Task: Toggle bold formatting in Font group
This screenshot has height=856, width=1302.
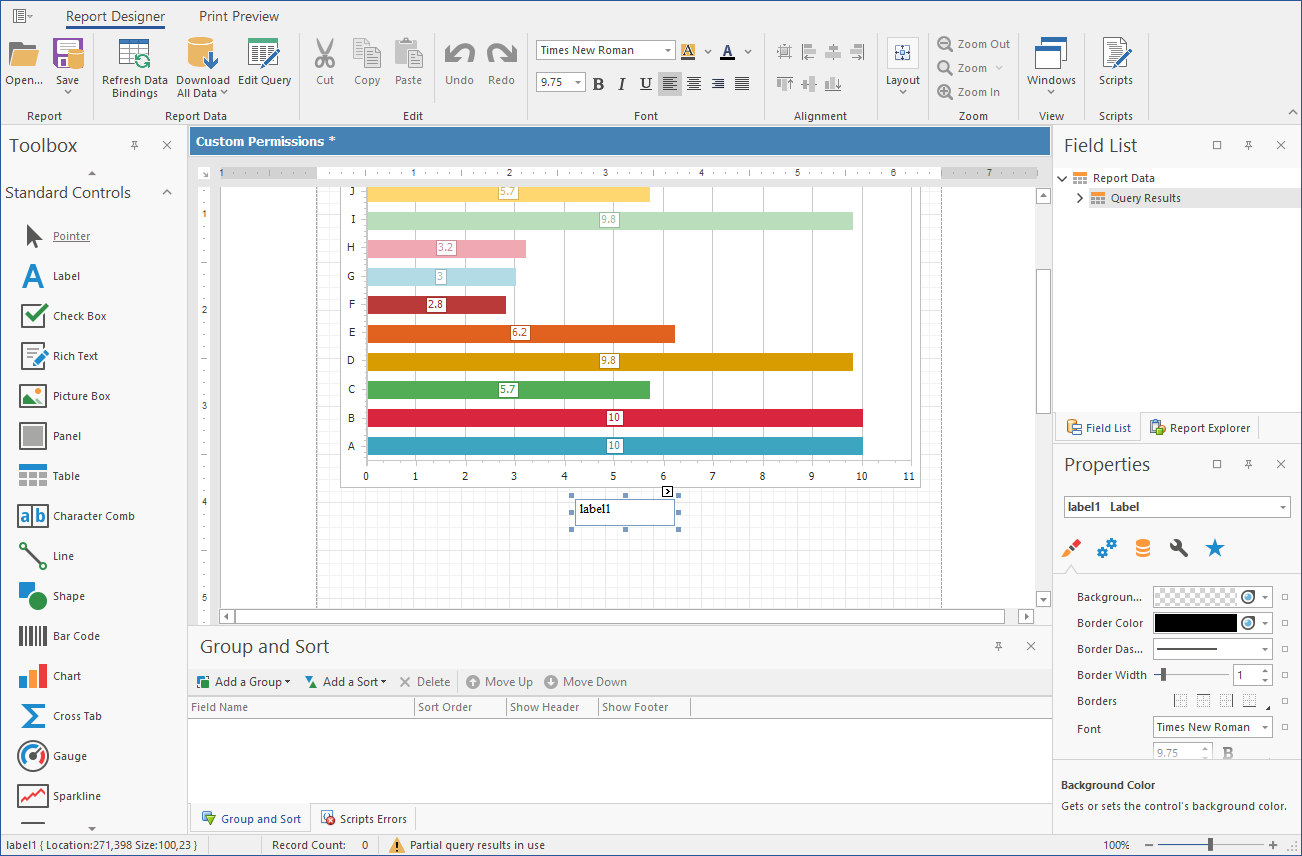Action: (x=598, y=84)
